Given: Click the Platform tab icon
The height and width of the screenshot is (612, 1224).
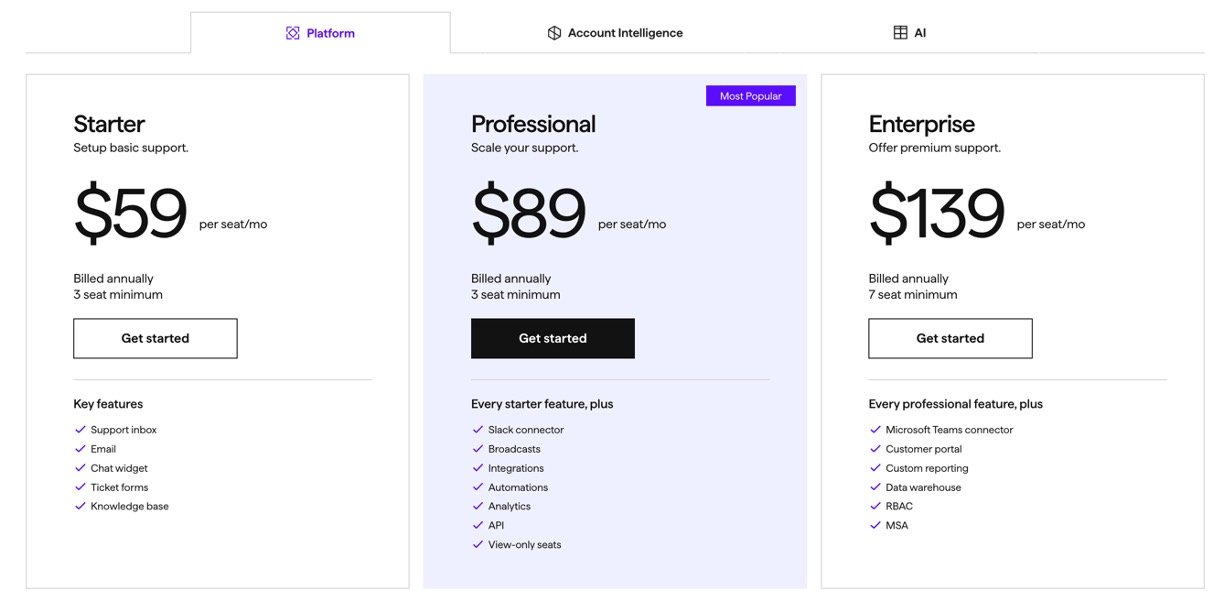Looking at the screenshot, I should pos(293,33).
